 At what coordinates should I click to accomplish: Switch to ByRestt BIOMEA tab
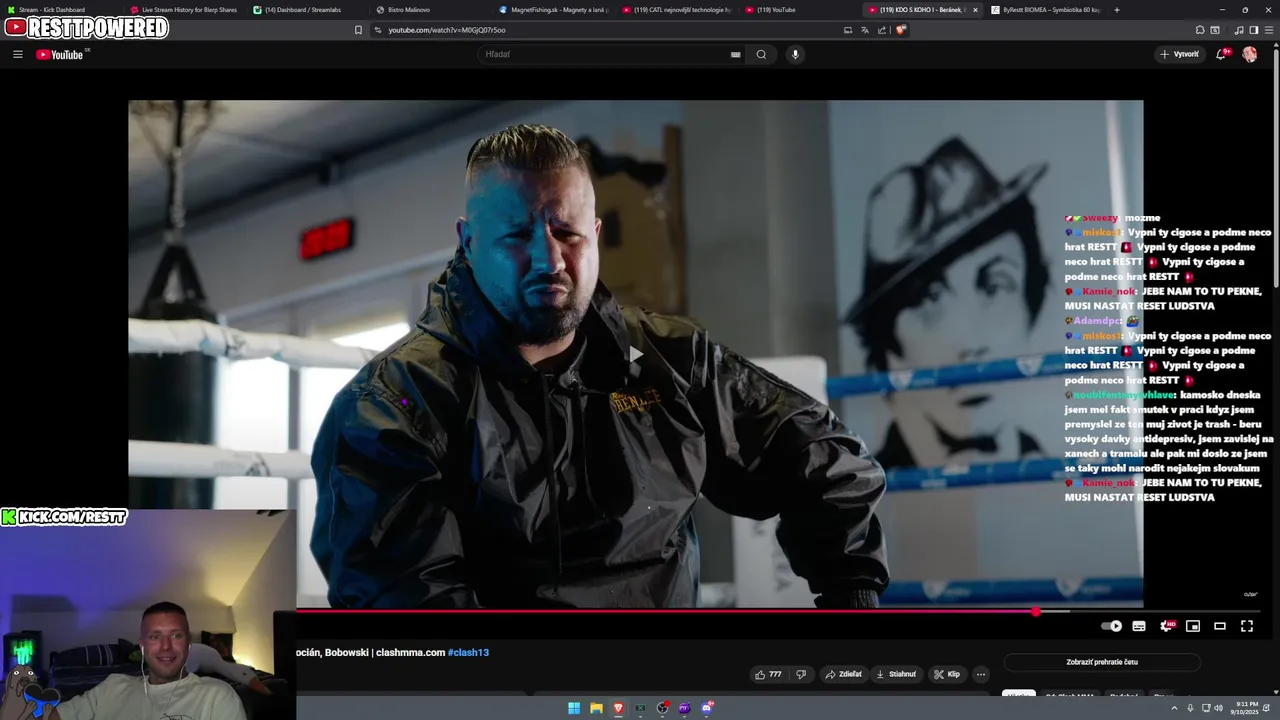(x=1045, y=9)
